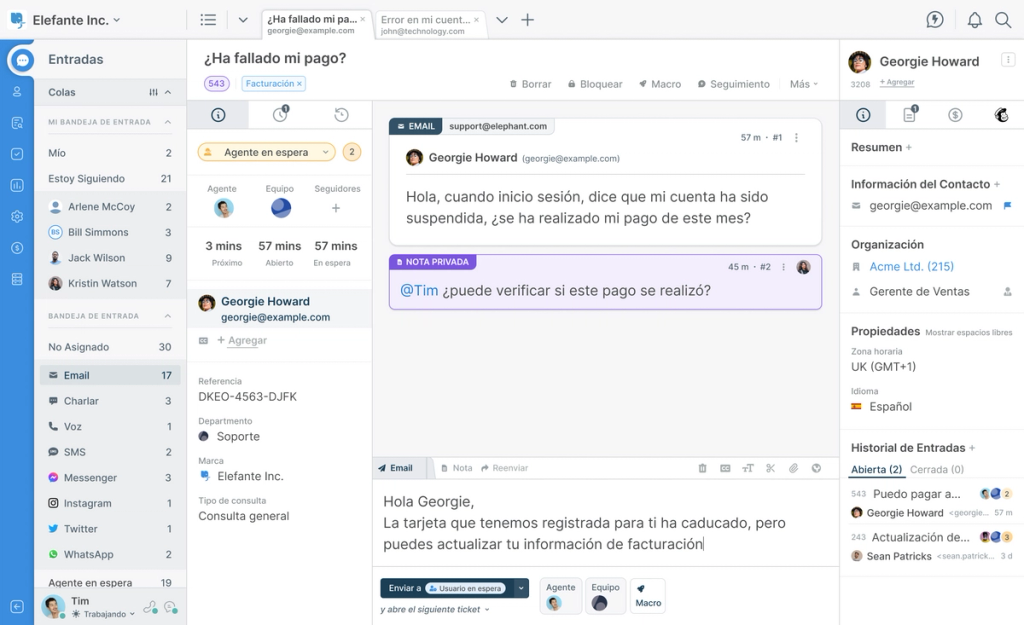Open the search magnifier icon
Screen dimensions: 1024x625
pos(1003,20)
